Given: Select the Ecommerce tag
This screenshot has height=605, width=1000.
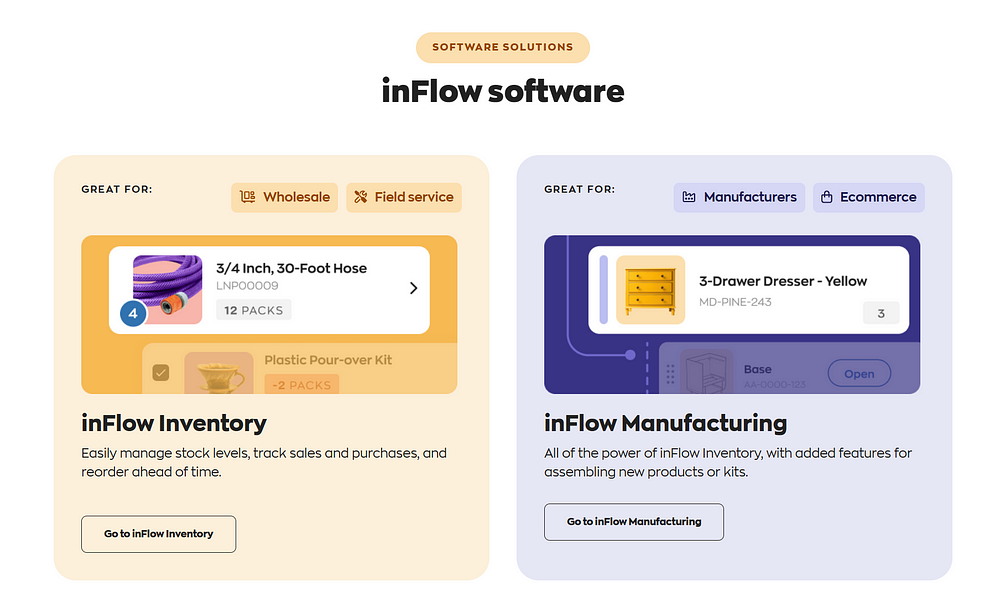Looking at the screenshot, I should (869, 197).
